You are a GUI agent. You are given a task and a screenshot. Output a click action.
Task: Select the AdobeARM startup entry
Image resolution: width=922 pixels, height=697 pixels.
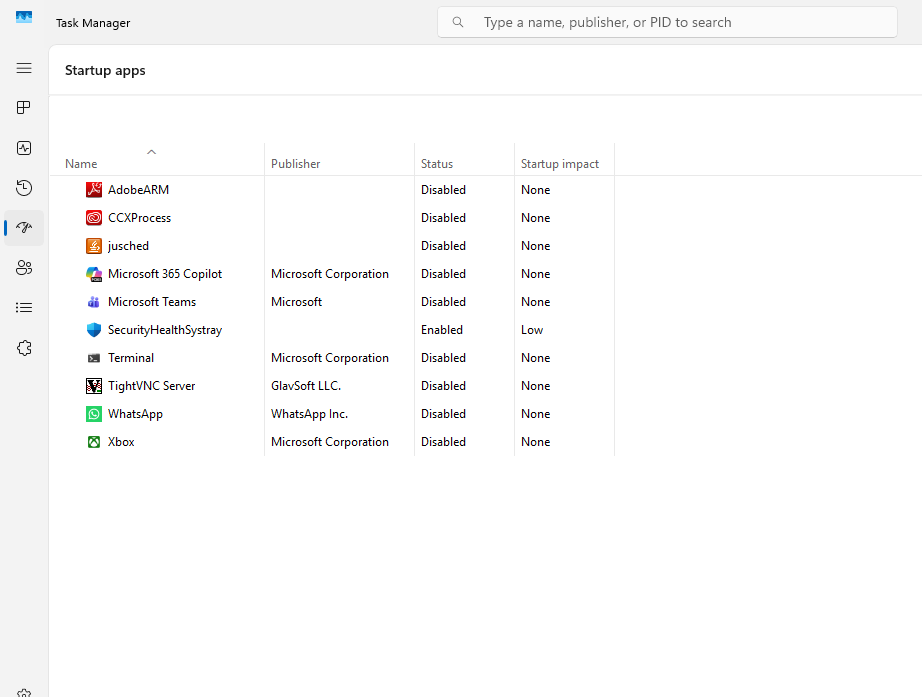click(x=138, y=190)
